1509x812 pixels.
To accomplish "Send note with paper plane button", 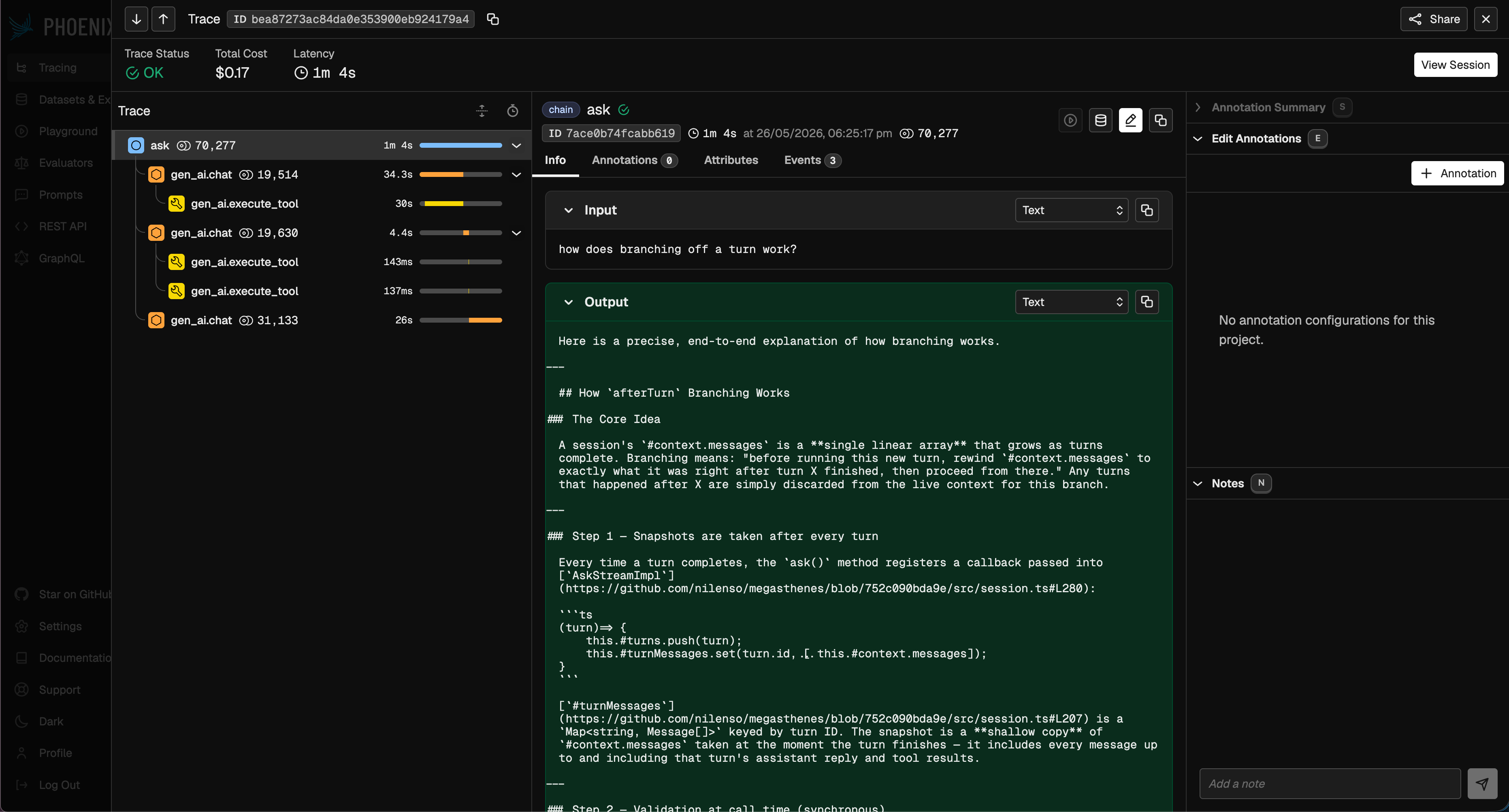I will 1481,784.
